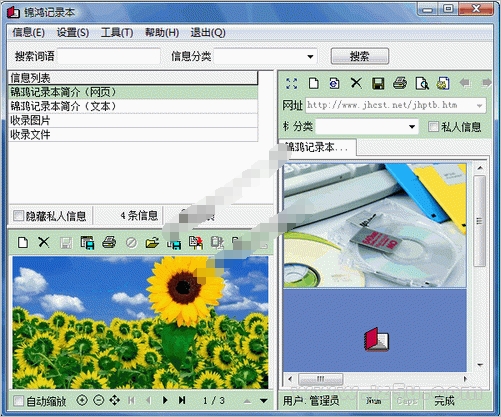This screenshot has height=417, width=501.
Task: Select 收录图片 in the list
Action: (133, 120)
